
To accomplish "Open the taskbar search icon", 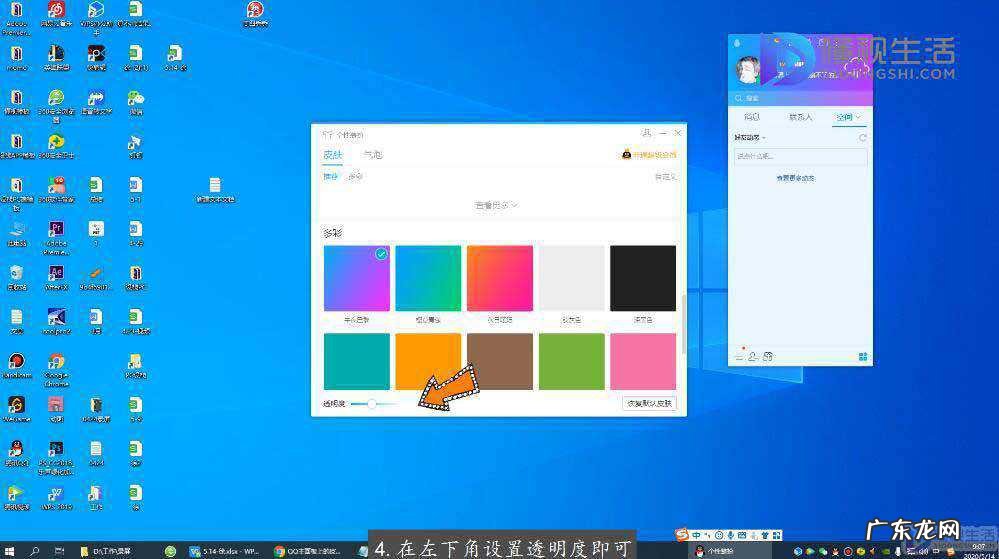I will coord(34,551).
